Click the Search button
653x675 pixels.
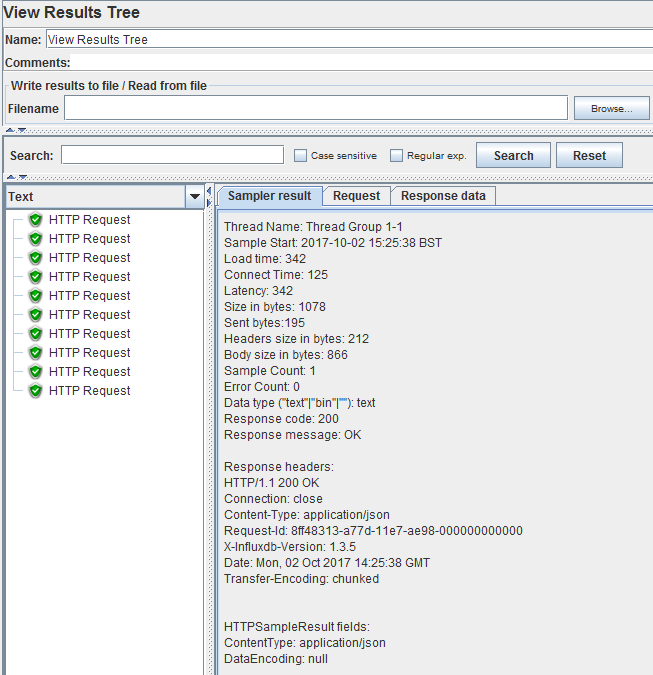coord(513,155)
